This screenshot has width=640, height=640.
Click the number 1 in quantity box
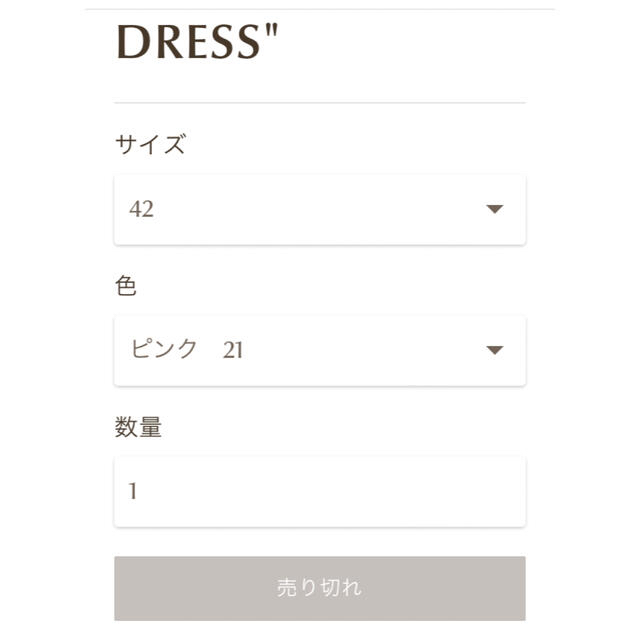[133, 491]
